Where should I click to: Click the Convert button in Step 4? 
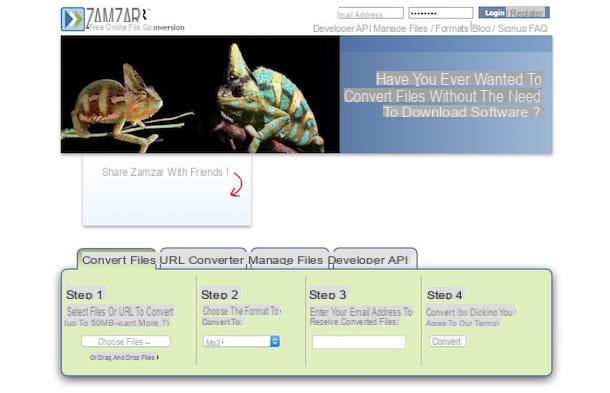[447, 341]
